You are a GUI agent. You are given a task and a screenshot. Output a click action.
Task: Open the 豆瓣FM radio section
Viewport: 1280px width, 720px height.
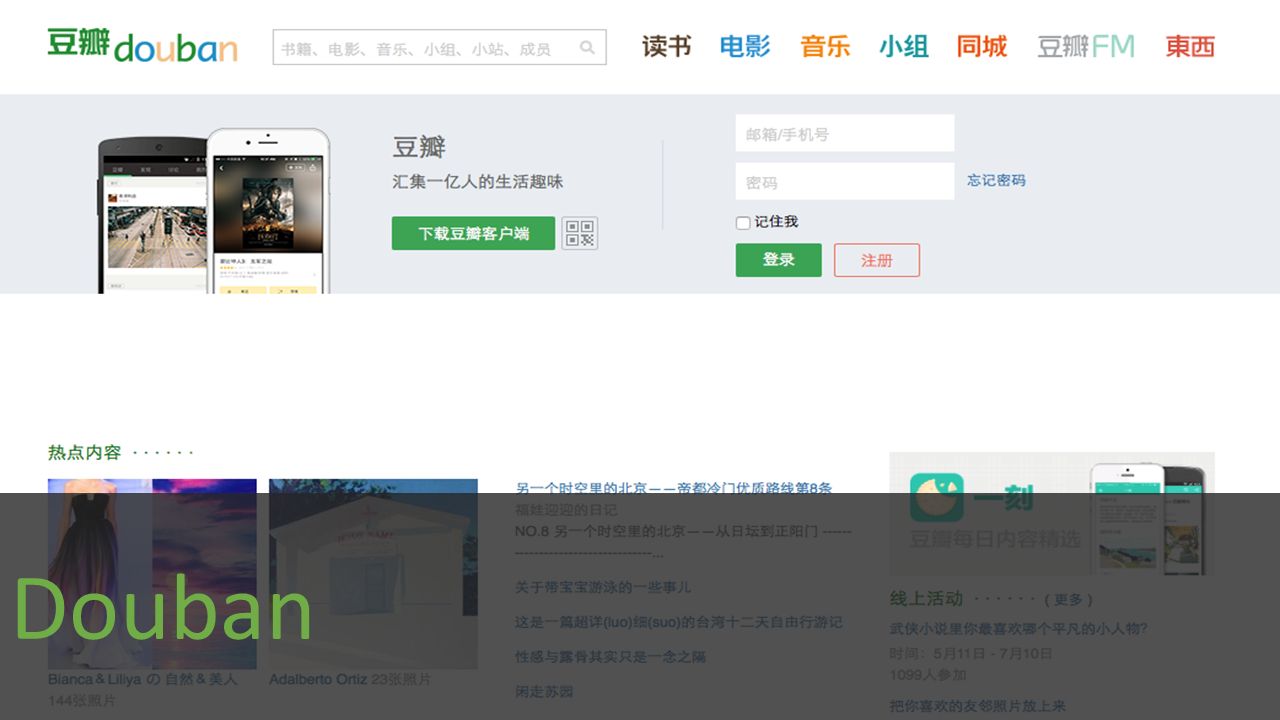point(1086,46)
